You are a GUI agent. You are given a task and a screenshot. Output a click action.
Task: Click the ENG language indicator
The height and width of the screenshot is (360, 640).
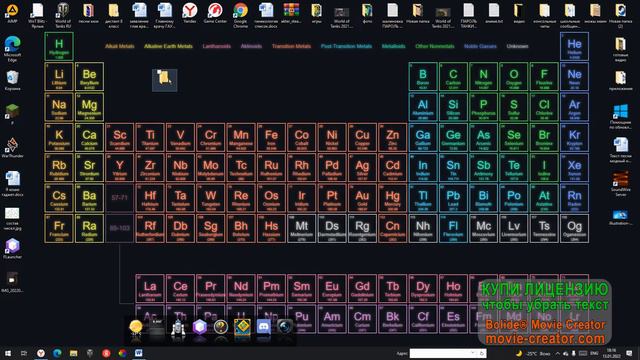click(x=594, y=353)
